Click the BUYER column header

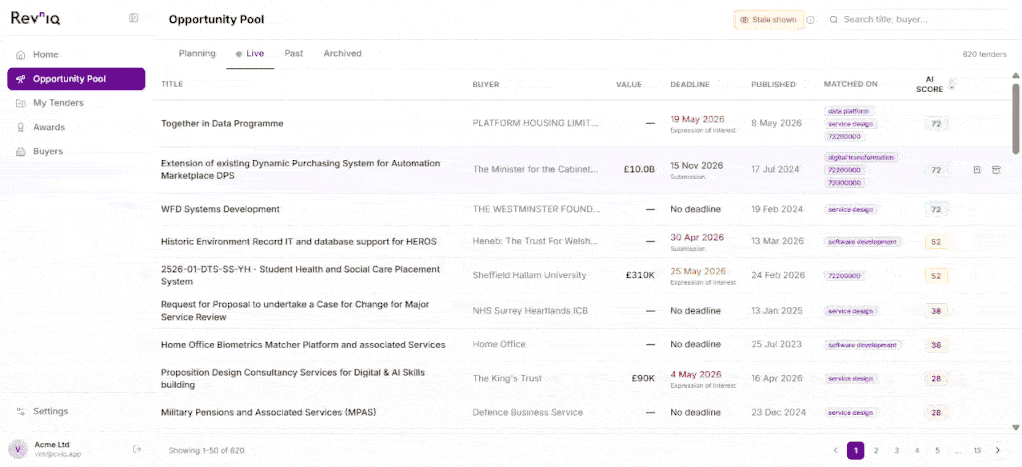(486, 84)
